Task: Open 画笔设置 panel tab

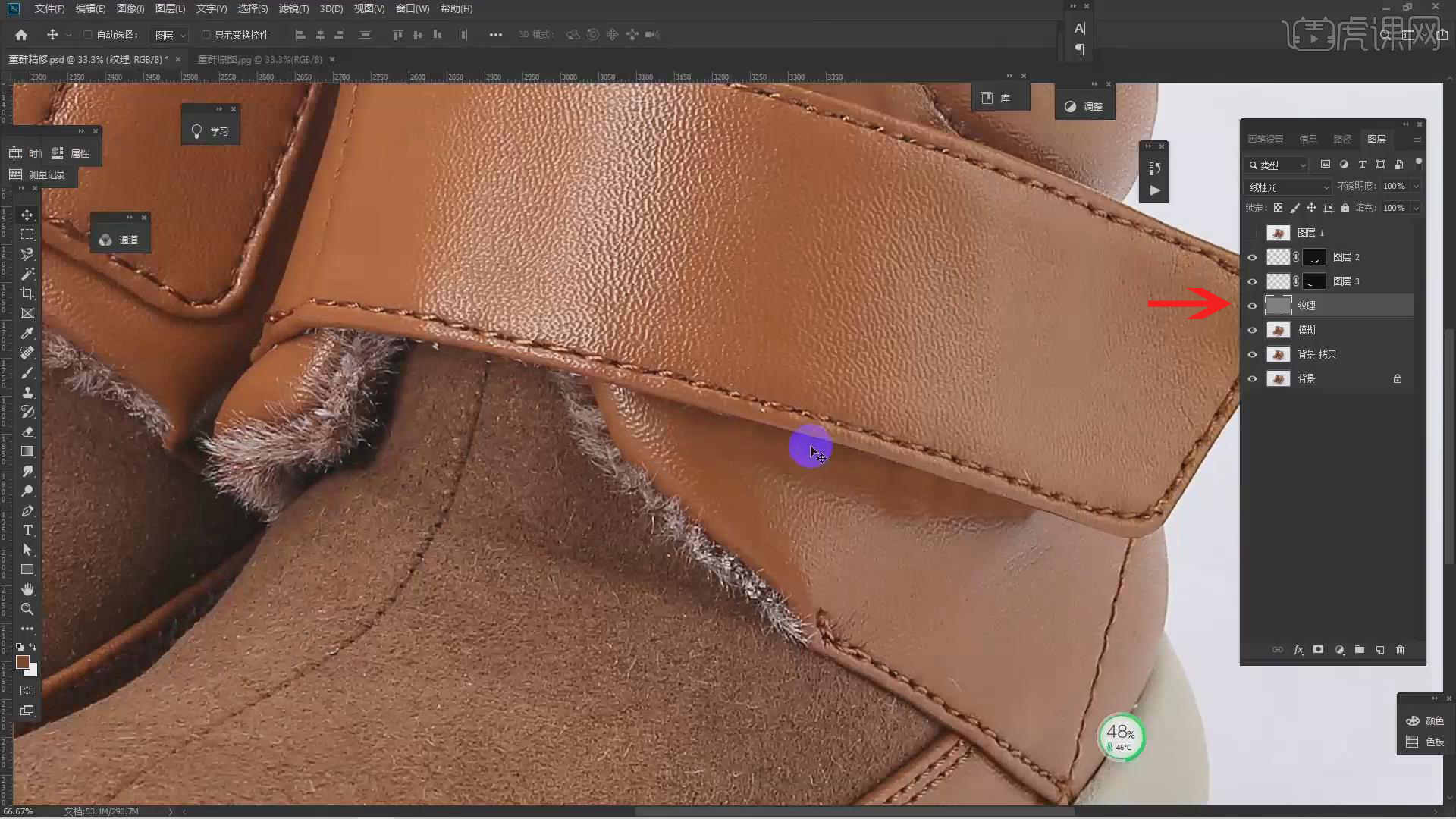Action: click(x=1266, y=139)
